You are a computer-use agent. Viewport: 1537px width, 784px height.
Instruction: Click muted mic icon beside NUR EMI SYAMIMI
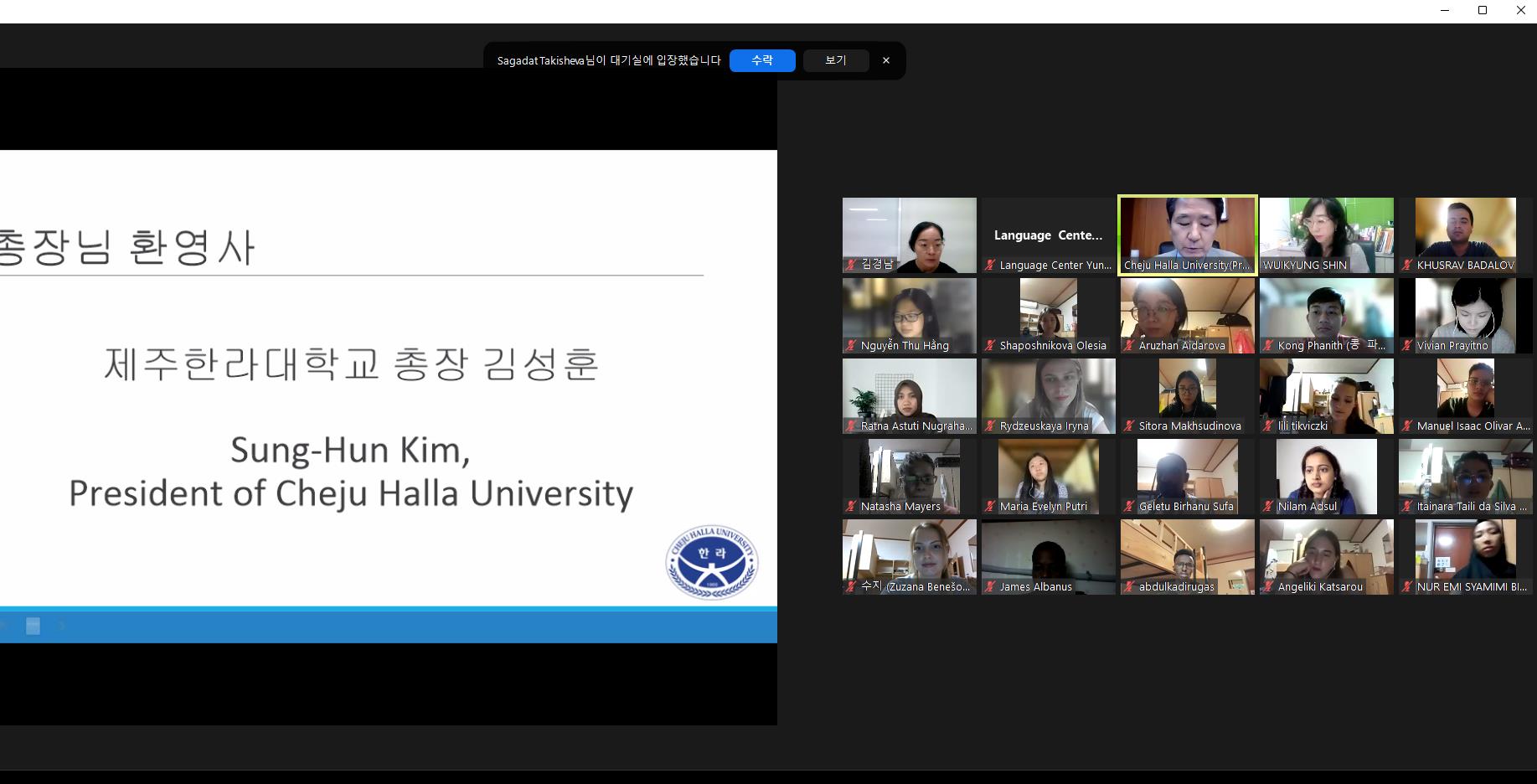[1407, 586]
